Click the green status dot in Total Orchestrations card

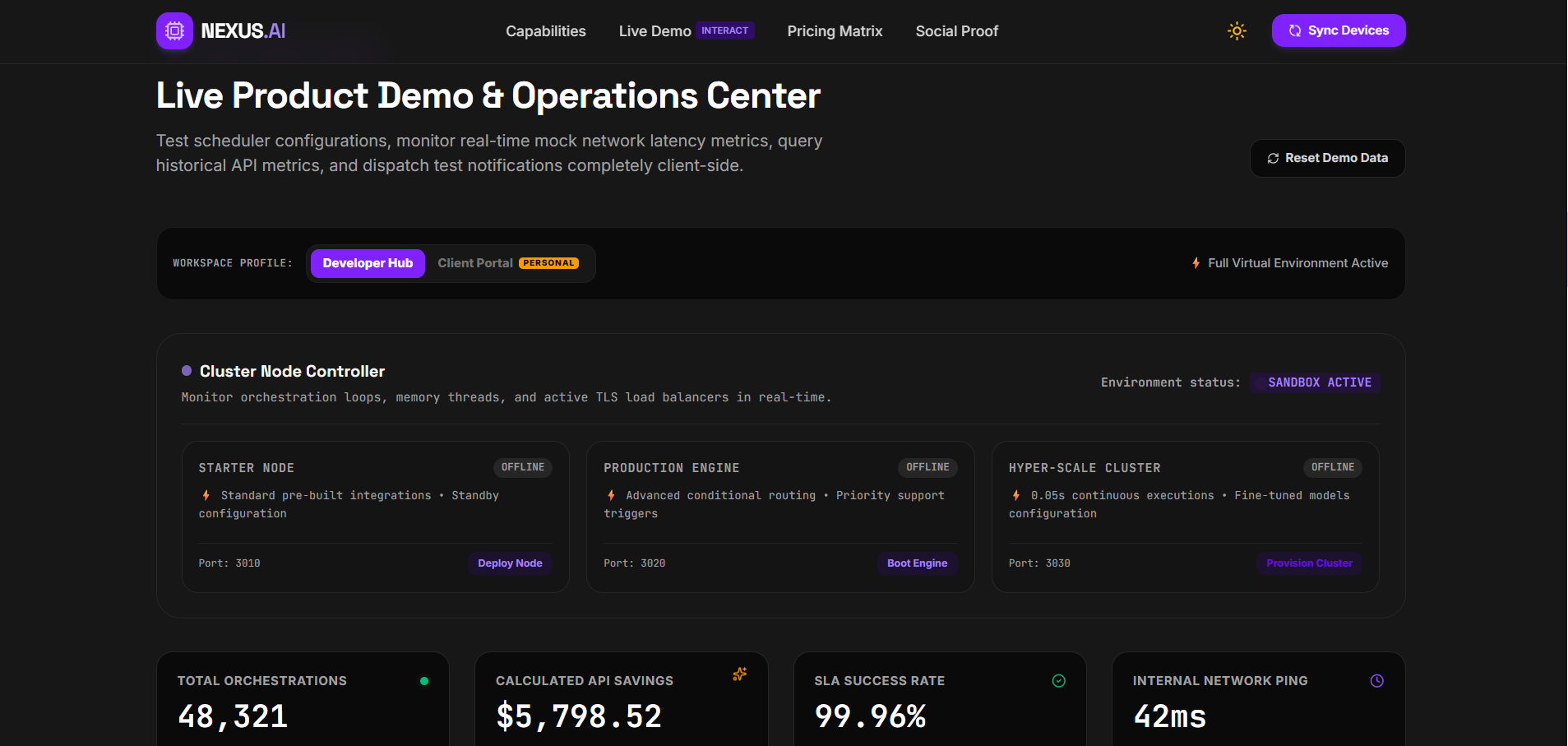click(x=424, y=681)
